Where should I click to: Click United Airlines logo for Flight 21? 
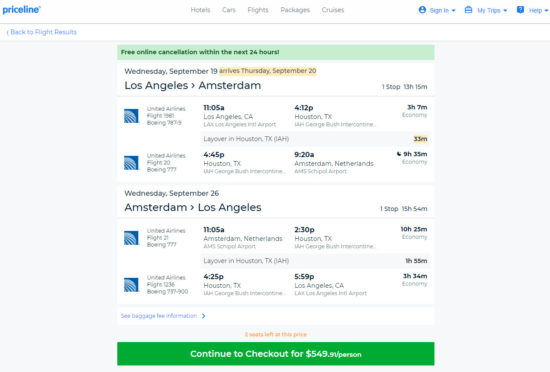point(131,238)
